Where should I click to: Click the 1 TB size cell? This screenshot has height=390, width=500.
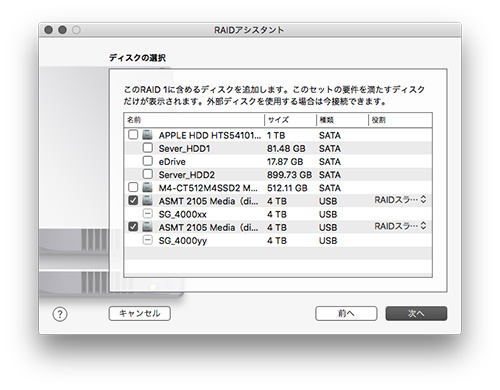[276, 135]
